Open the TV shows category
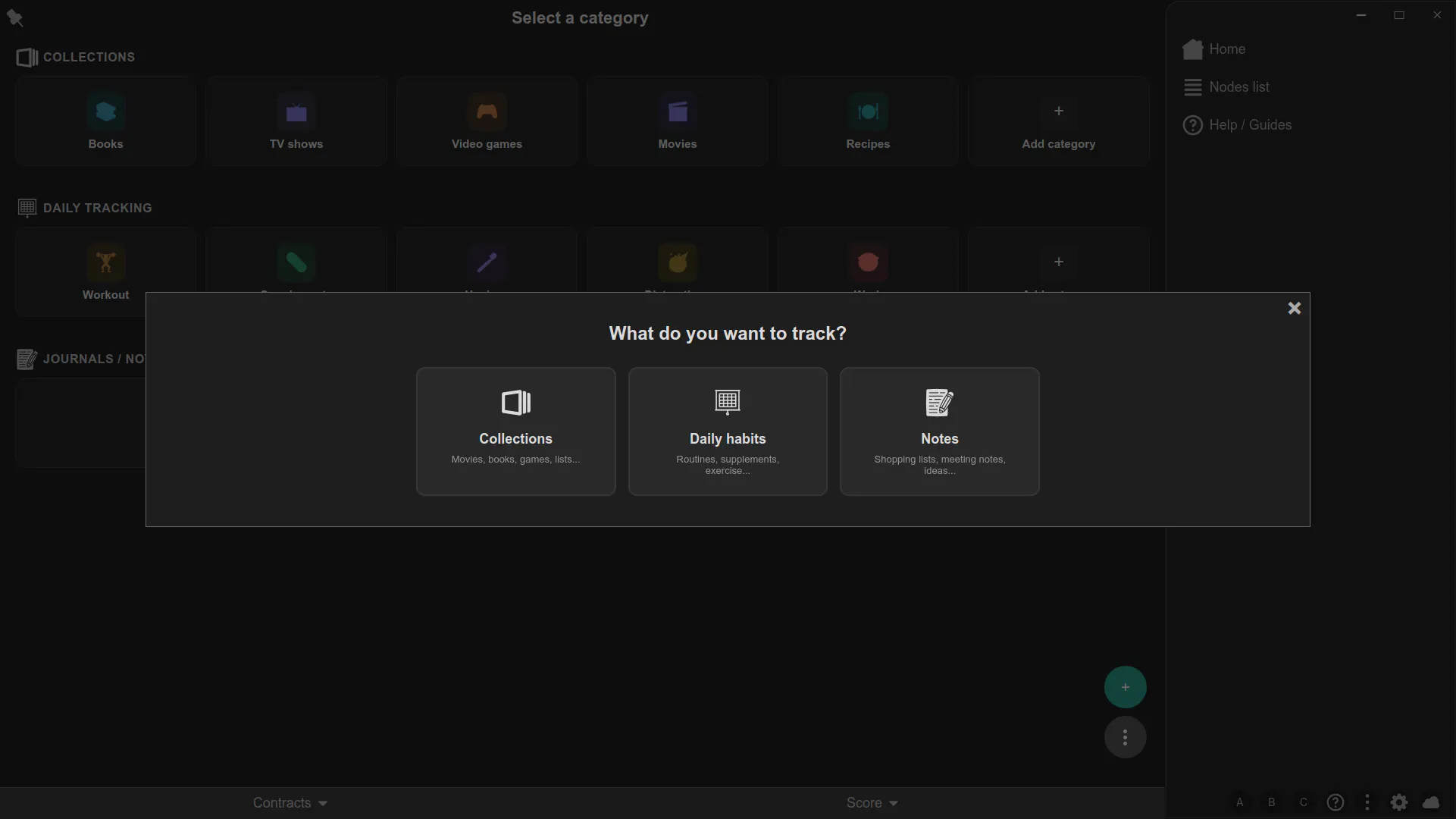 pyautogui.click(x=296, y=121)
